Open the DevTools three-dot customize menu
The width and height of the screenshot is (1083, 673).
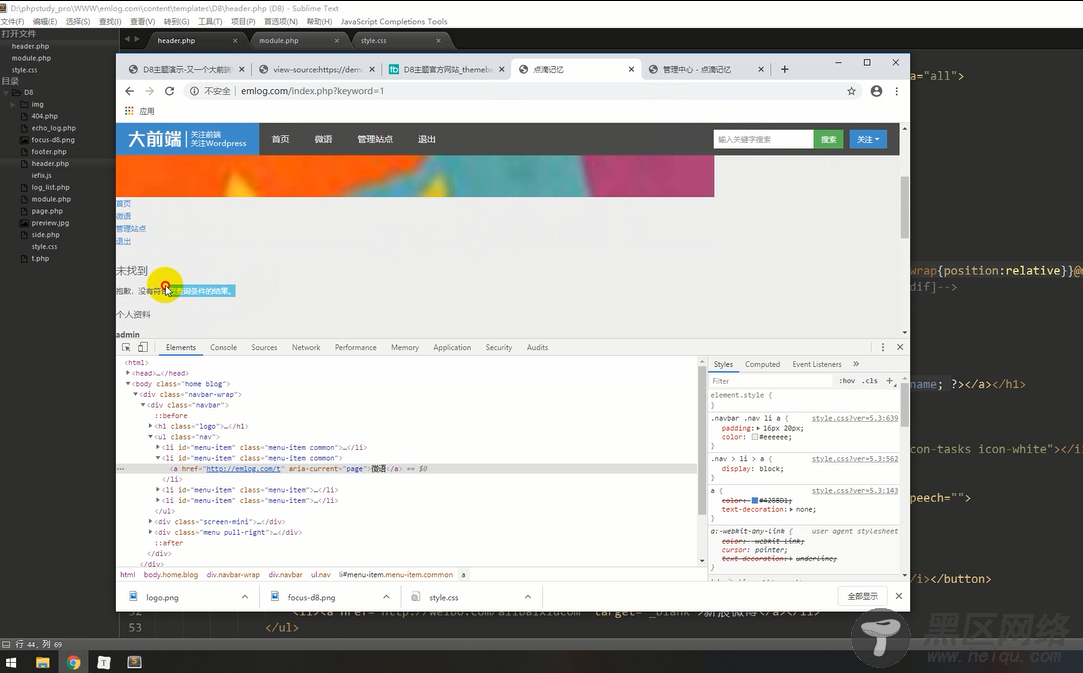click(883, 348)
